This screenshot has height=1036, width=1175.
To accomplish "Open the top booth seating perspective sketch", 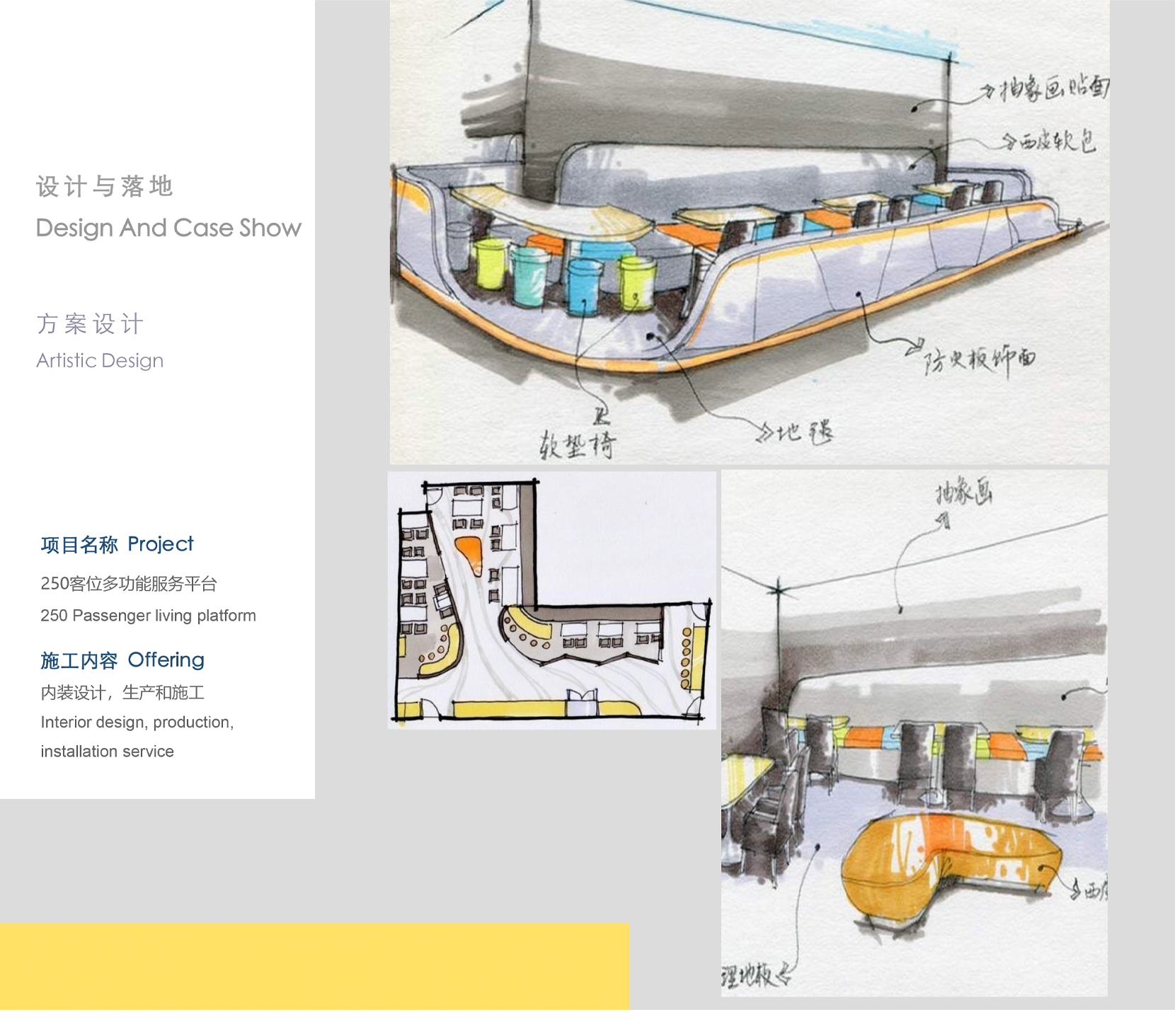I will (749, 234).
